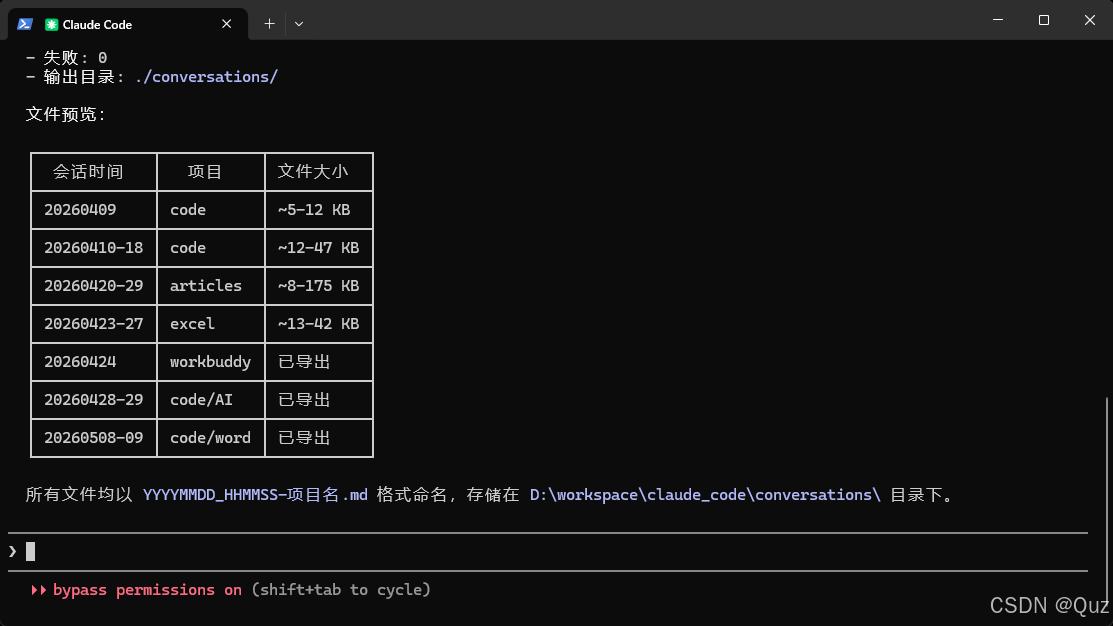
Task: Click the bypass permissions on indicator
Action: pyautogui.click(x=147, y=591)
